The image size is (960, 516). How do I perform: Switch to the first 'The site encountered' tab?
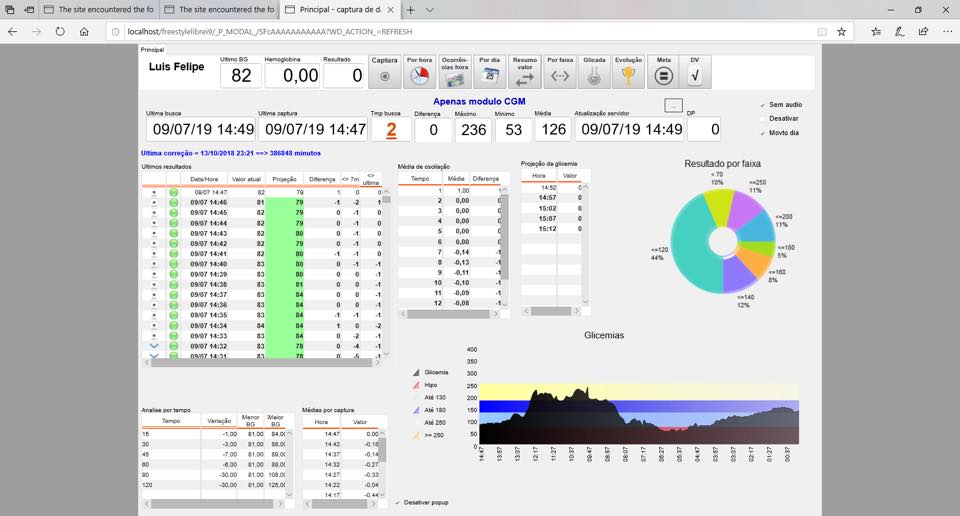click(98, 10)
